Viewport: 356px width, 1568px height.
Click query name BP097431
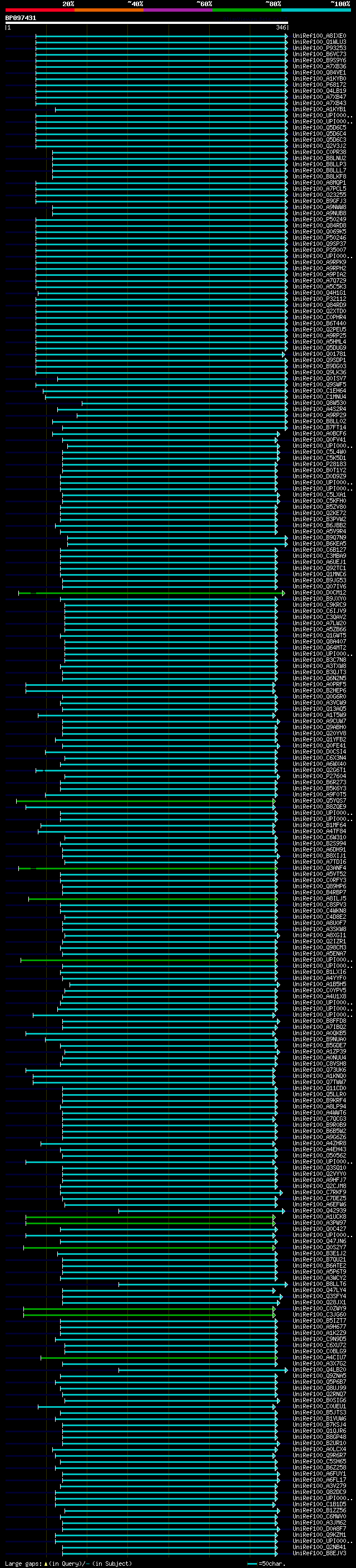click(21, 18)
